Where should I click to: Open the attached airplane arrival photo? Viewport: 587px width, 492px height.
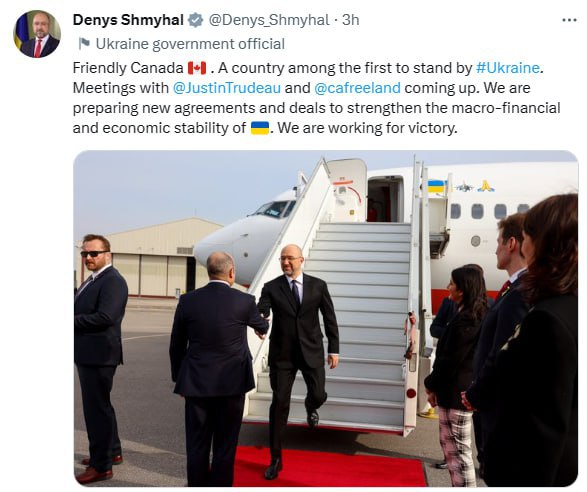point(326,319)
